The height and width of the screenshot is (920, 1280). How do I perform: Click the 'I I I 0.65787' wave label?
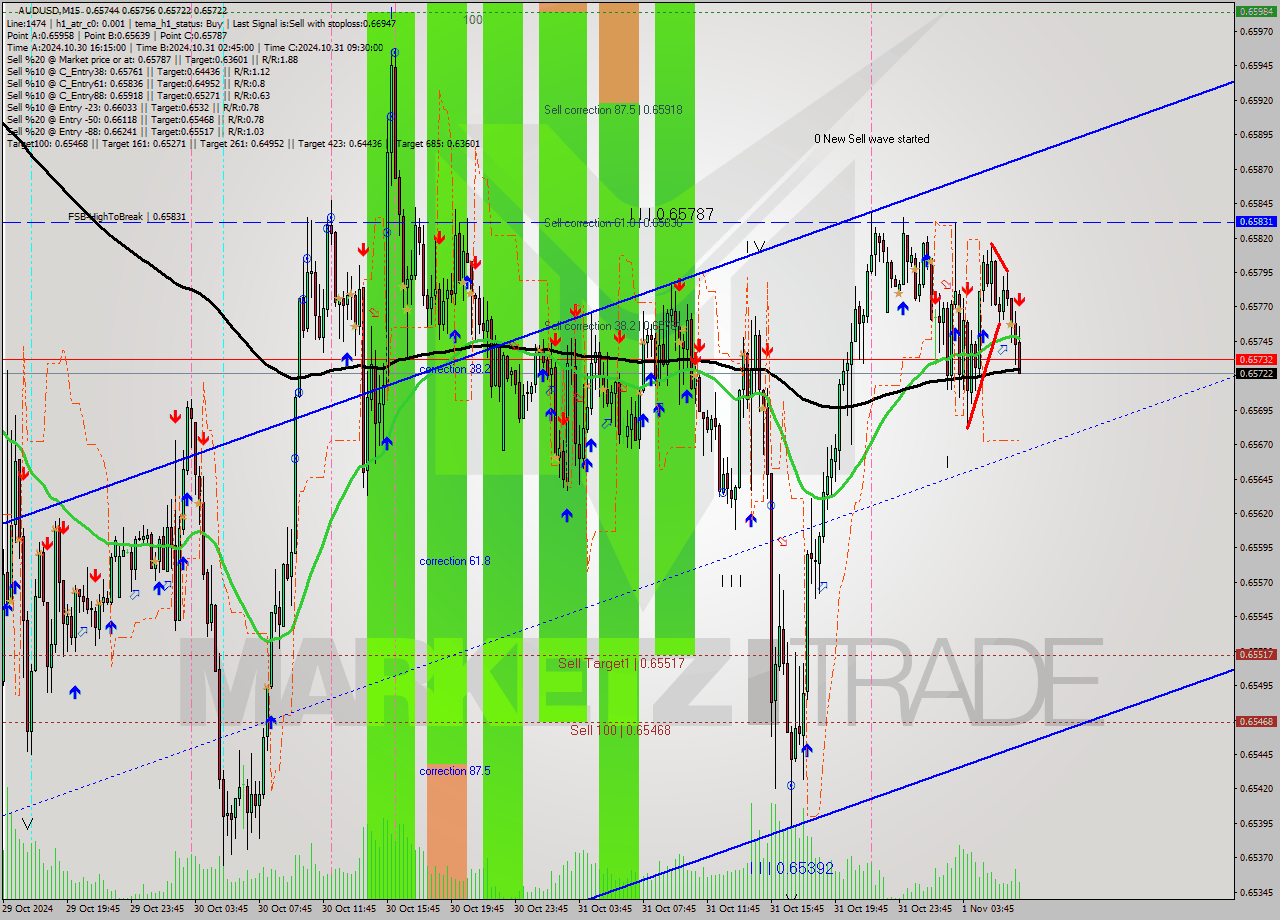tap(671, 214)
